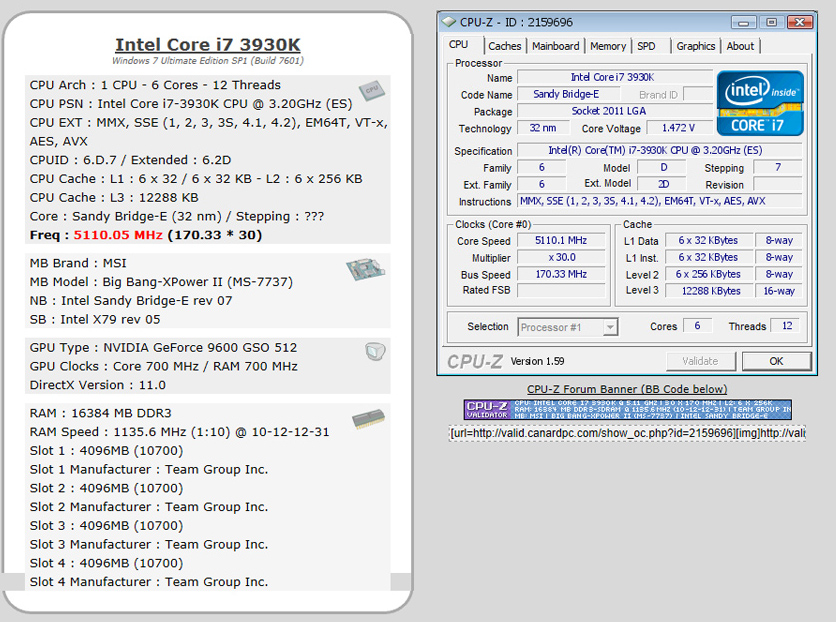
Task: Select the Memory tab
Action: click(x=607, y=46)
